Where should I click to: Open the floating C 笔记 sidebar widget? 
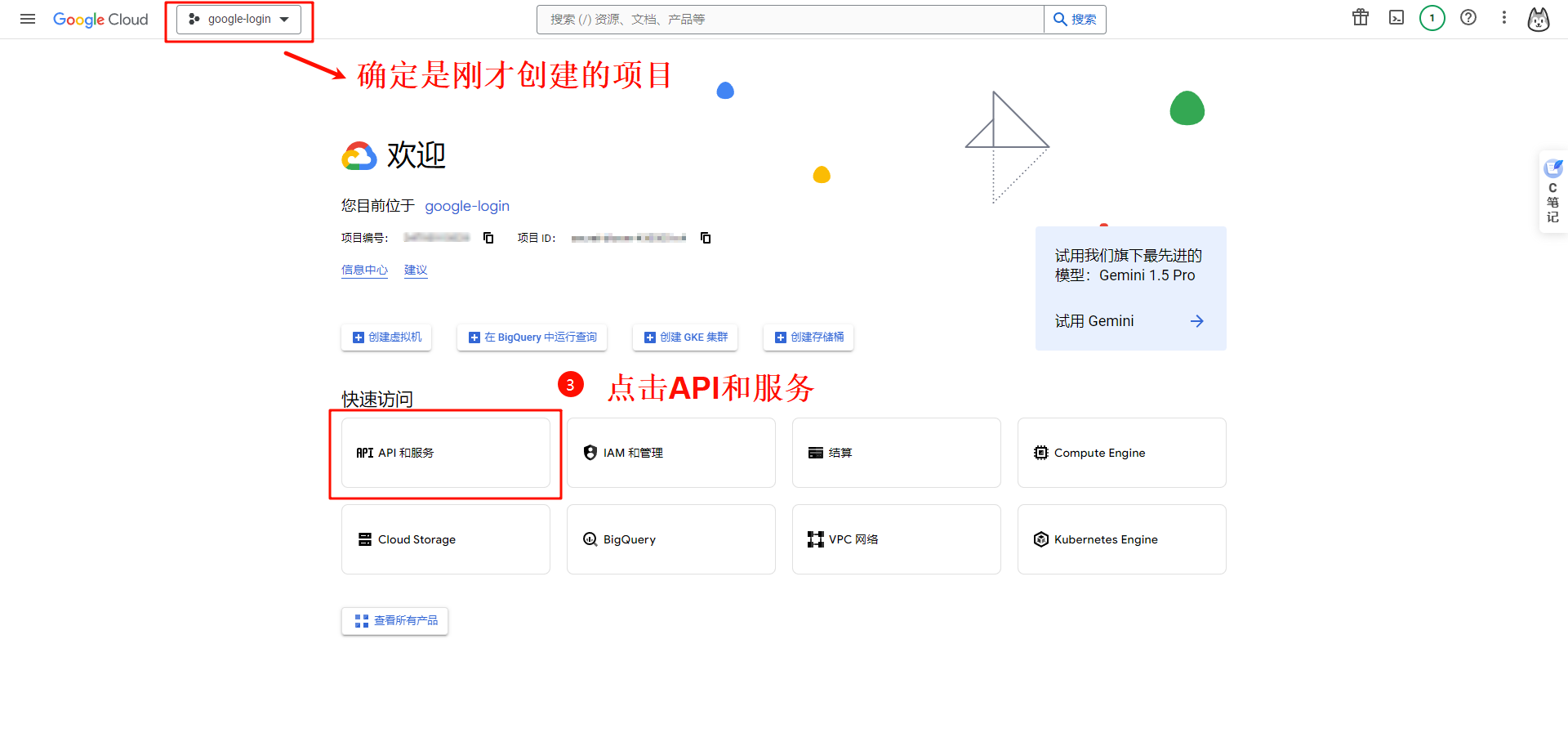[x=1552, y=192]
